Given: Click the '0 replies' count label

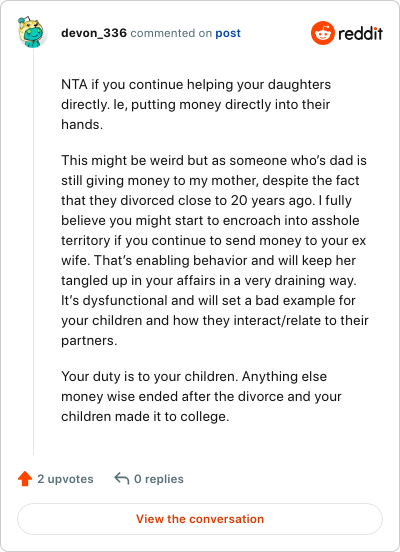Looking at the screenshot, I should 159,479.
